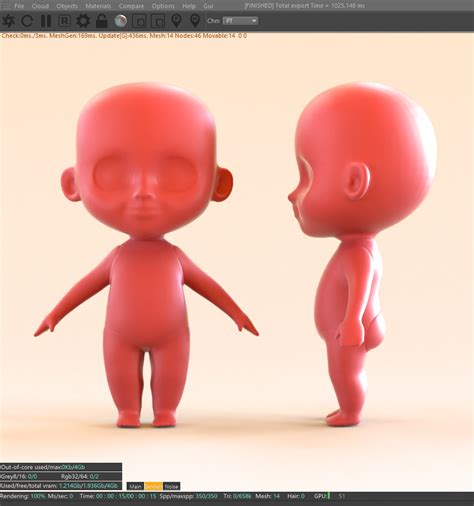The height and width of the screenshot is (506, 474).
Task: Toggle clay mode sphere icon
Action: [x=120, y=21]
